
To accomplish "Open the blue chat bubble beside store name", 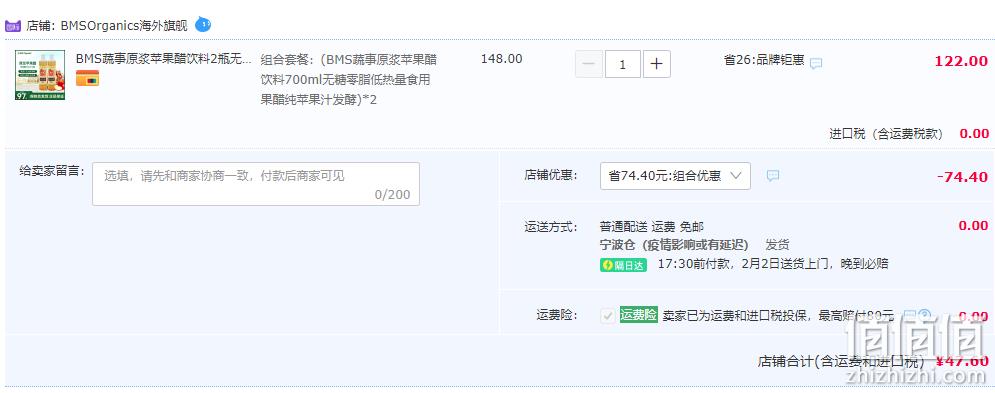I will (x=202, y=24).
